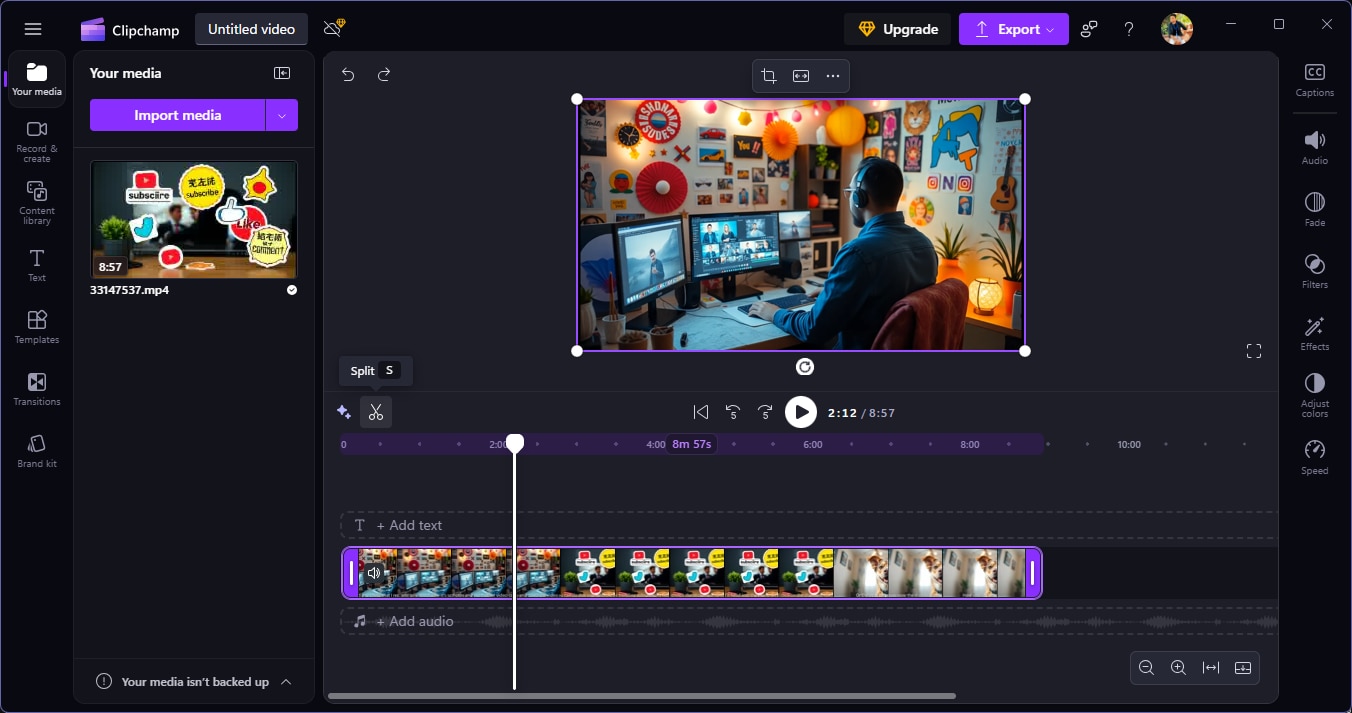Image resolution: width=1352 pixels, height=713 pixels.
Task: Open the Help question mark
Action: click(1129, 29)
